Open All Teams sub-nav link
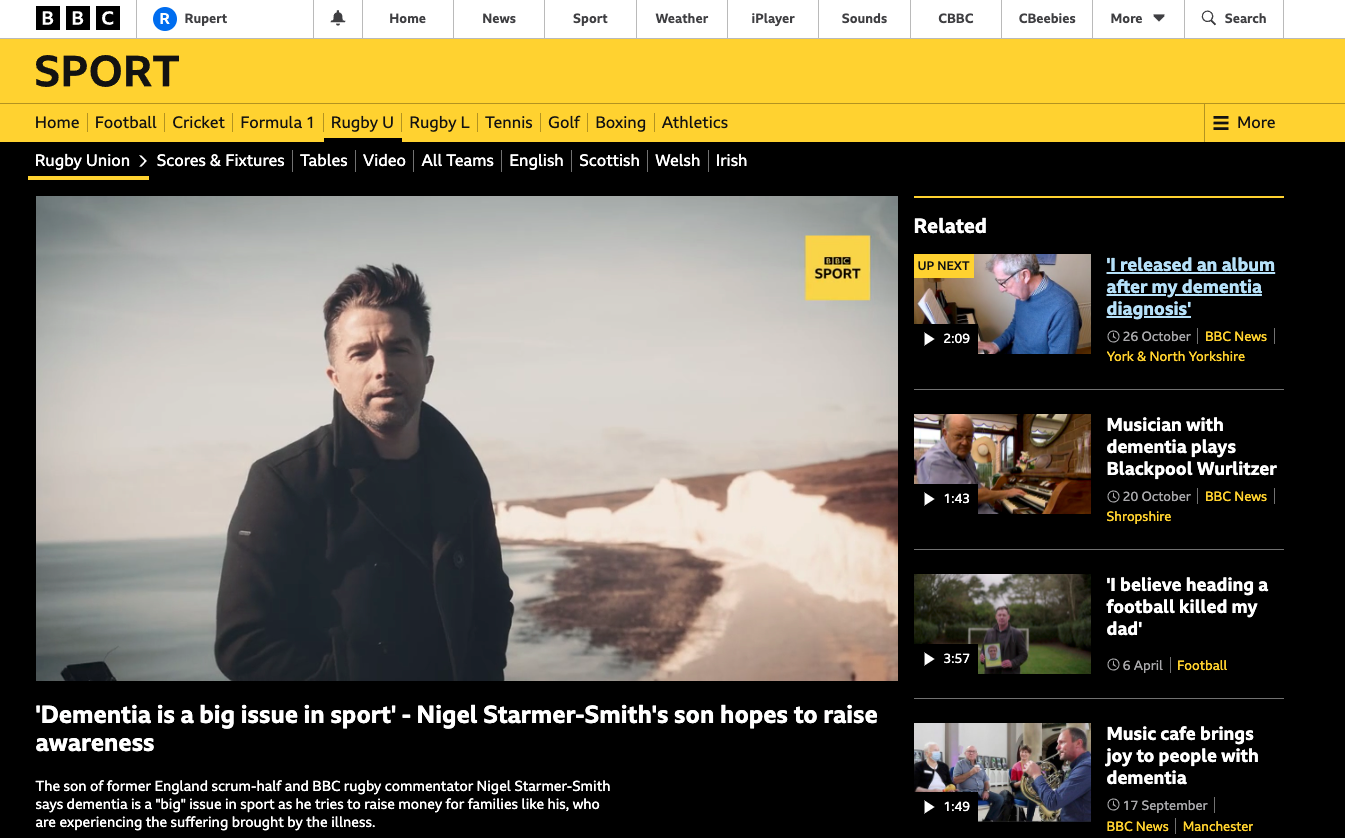Viewport: 1345px width, 838px height. (457, 161)
